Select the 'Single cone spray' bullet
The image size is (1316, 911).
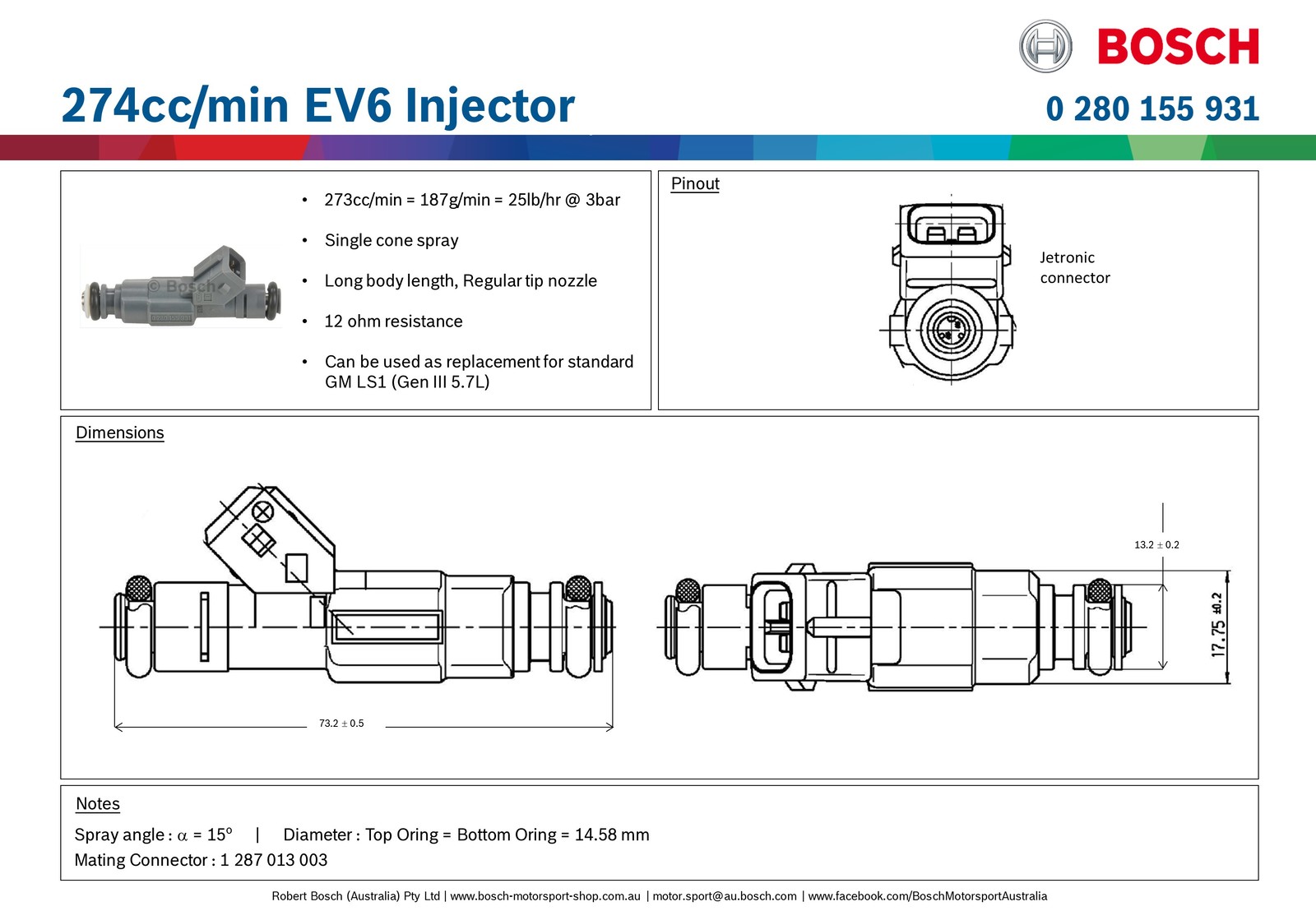[392, 240]
